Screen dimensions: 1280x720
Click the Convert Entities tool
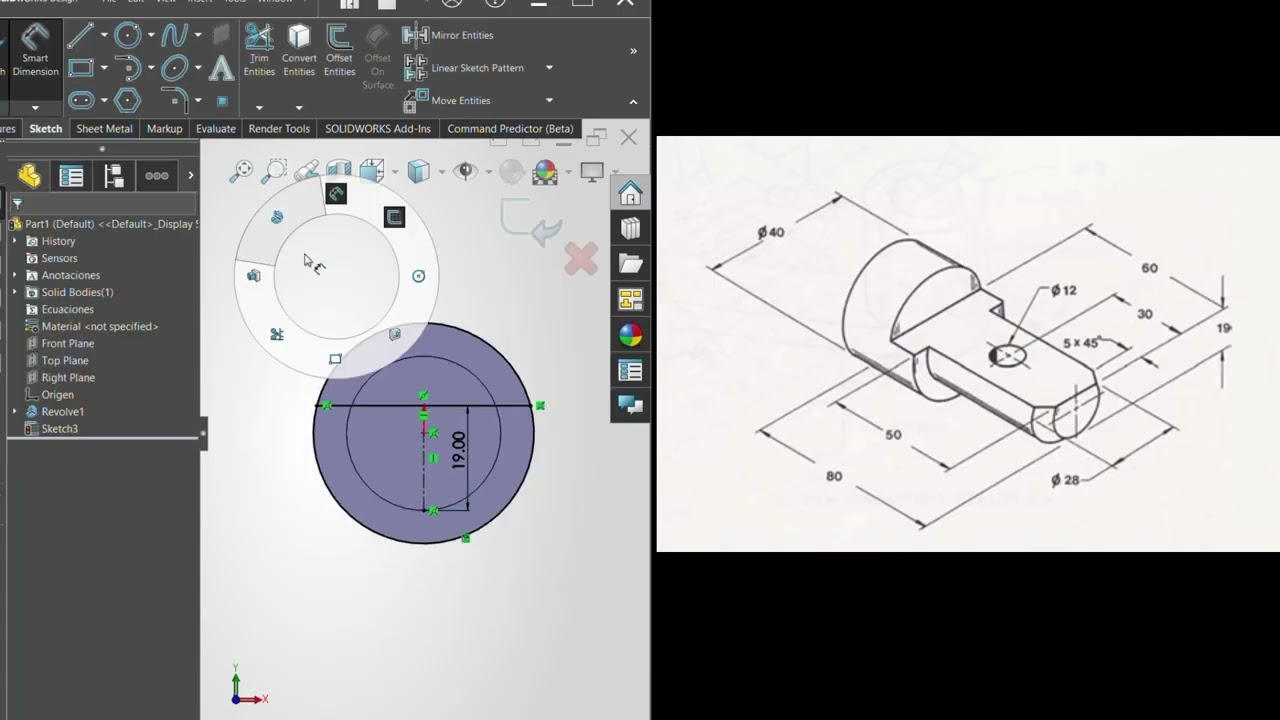pyautogui.click(x=299, y=50)
